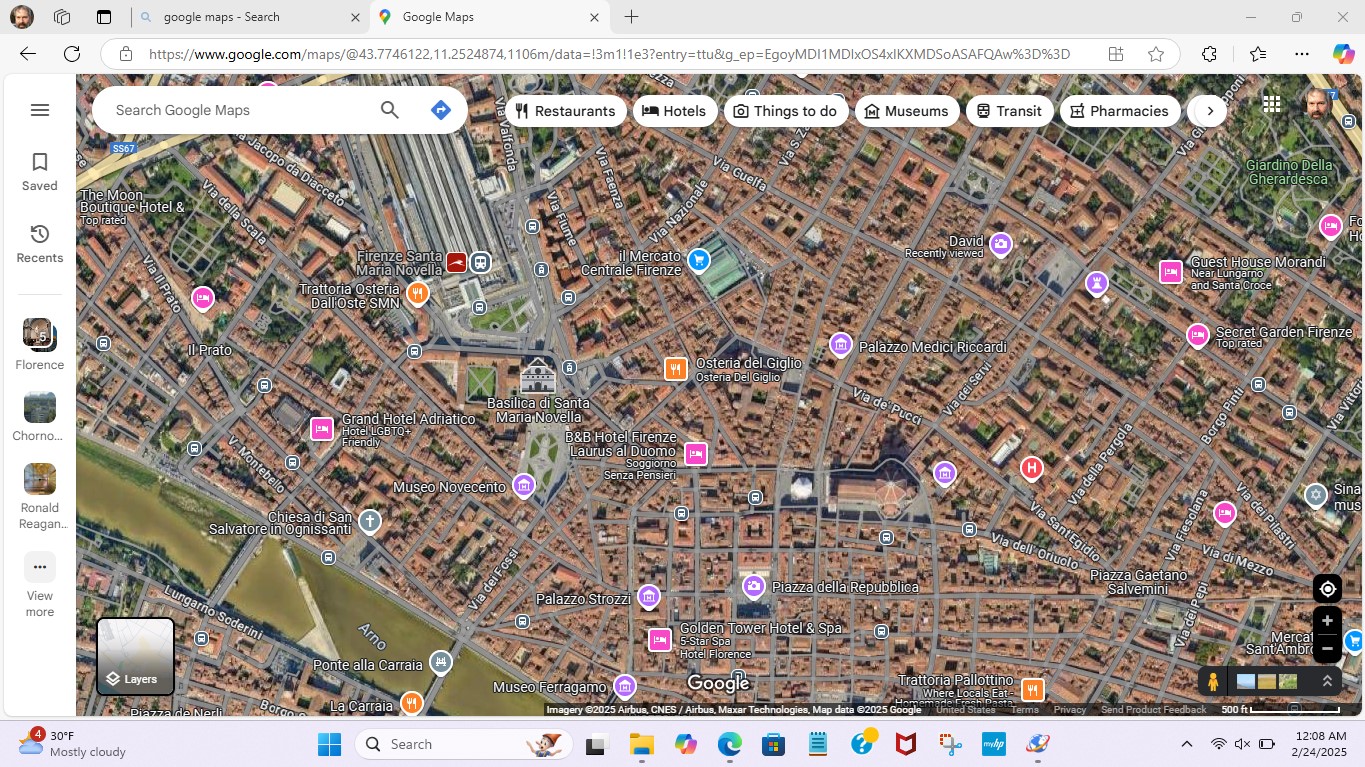This screenshot has width=1365, height=767.
Task: Select the Guest House Morandi hotel pin
Action: tap(1171, 271)
